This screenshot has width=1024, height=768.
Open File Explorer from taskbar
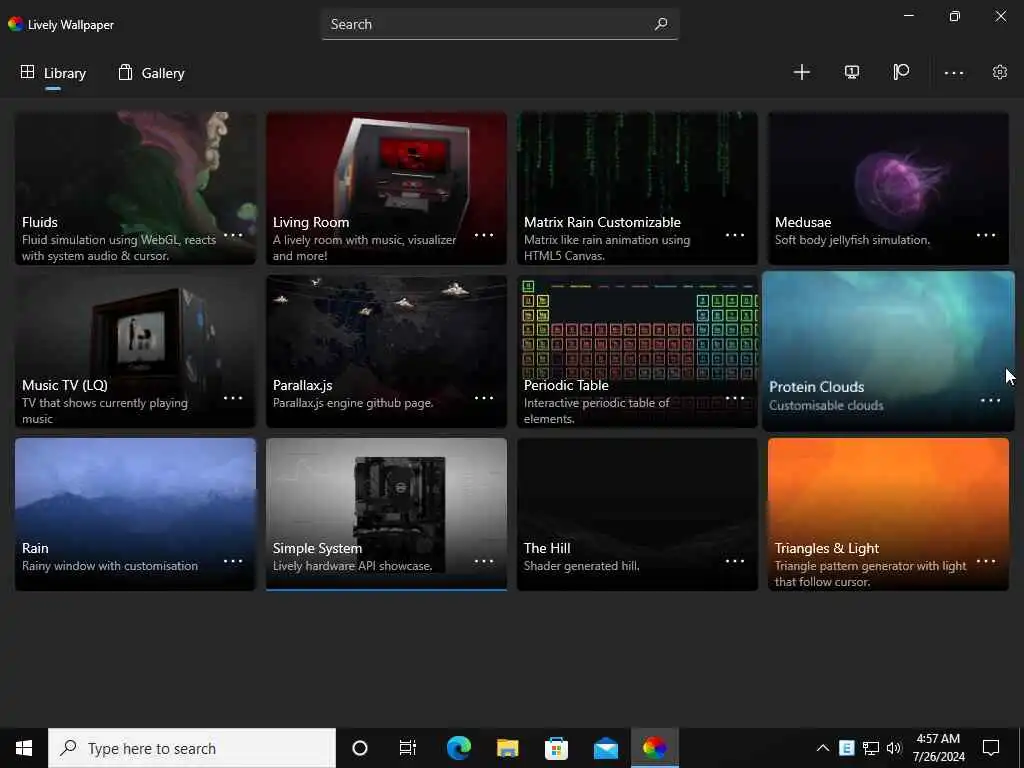(507, 748)
